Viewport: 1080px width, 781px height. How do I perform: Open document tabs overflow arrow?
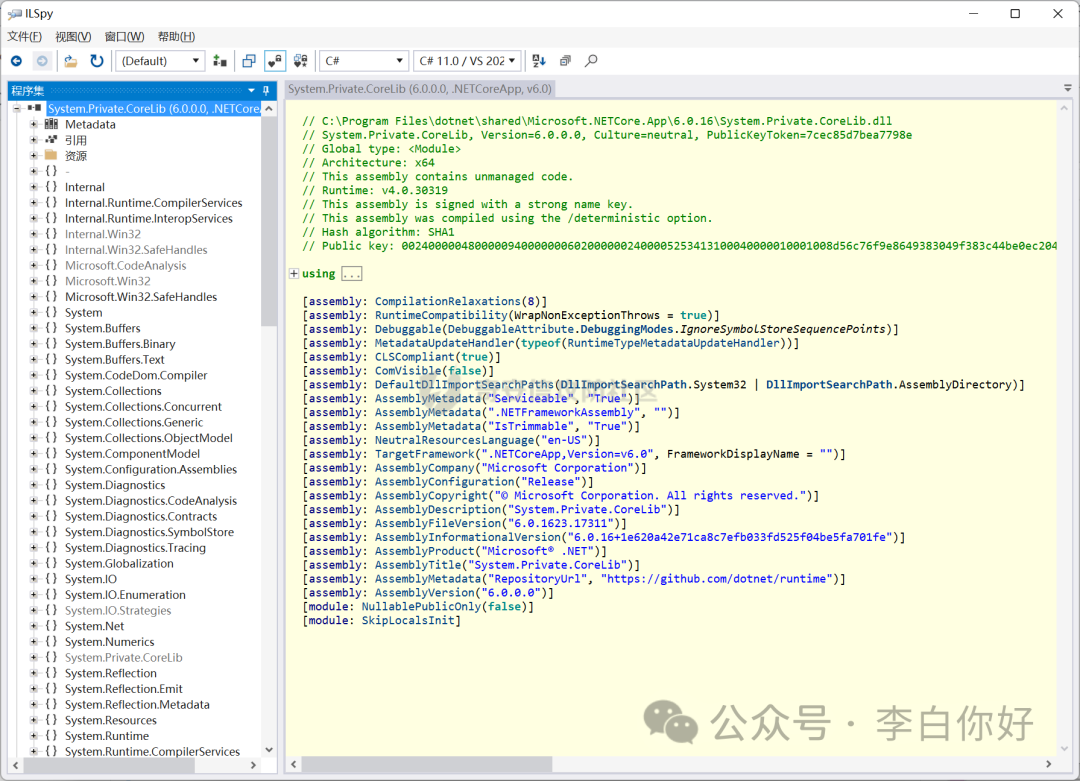click(x=1068, y=89)
